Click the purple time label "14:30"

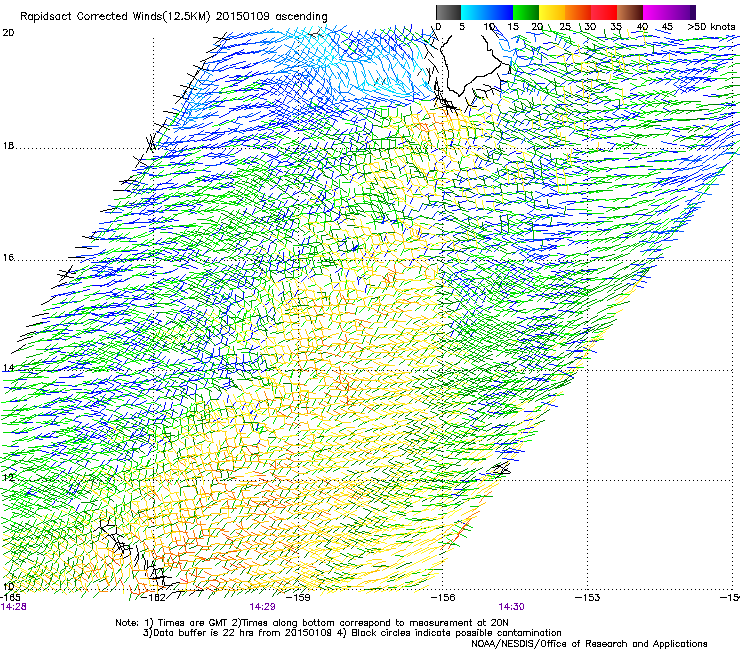[x=512, y=607]
